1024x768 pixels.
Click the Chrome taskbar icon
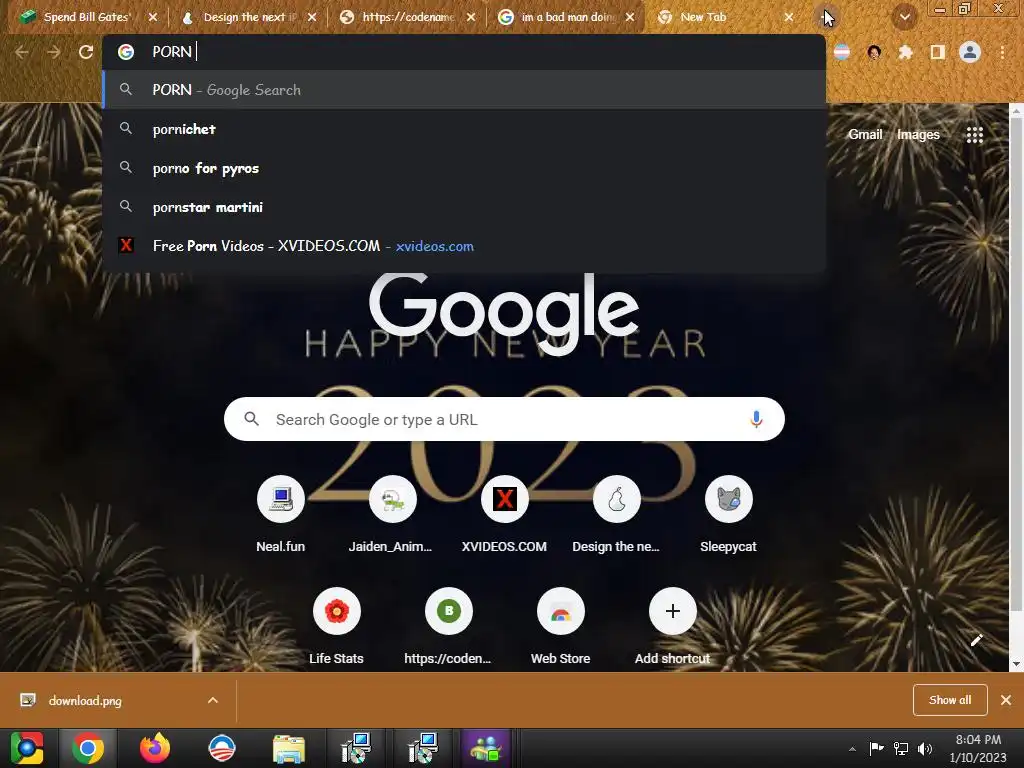point(88,748)
